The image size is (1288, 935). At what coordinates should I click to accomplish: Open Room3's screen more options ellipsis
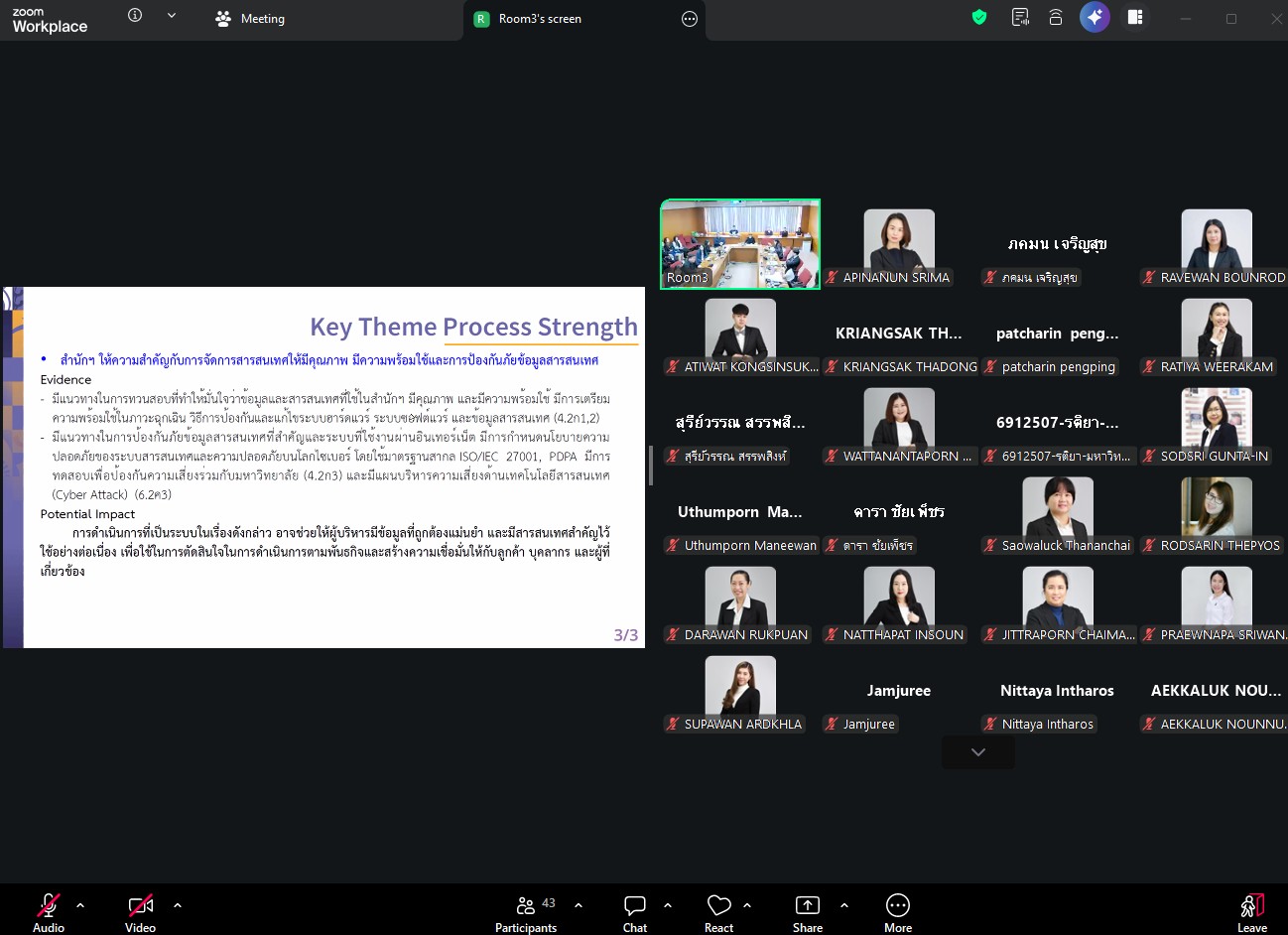pos(690,19)
